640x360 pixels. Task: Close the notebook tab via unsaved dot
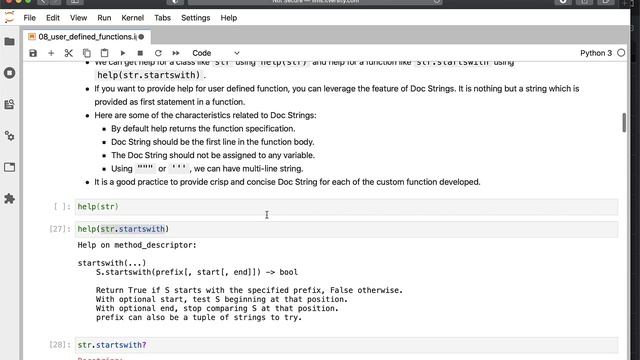click(x=141, y=37)
